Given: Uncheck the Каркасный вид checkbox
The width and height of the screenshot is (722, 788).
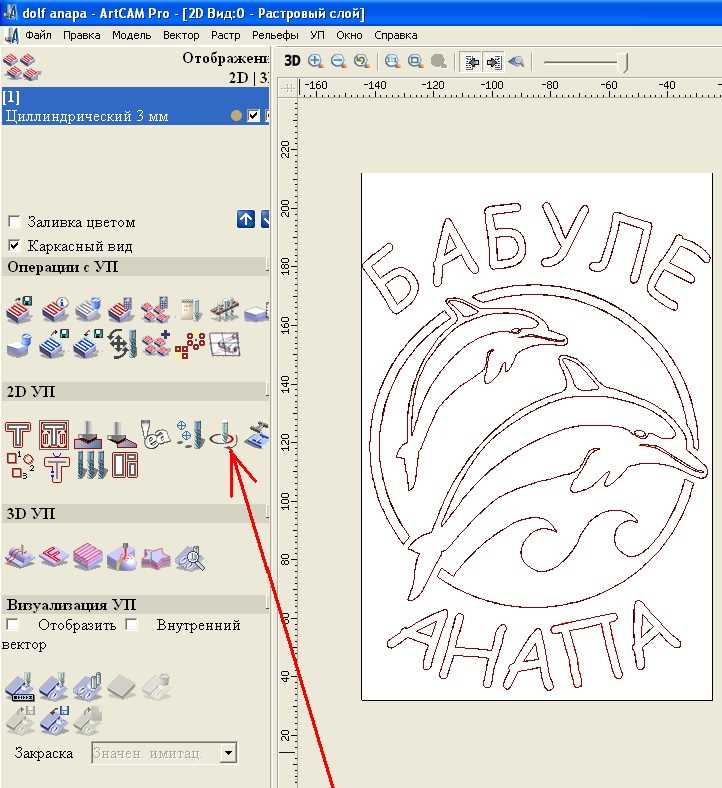Looking at the screenshot, I should [14, 246].
